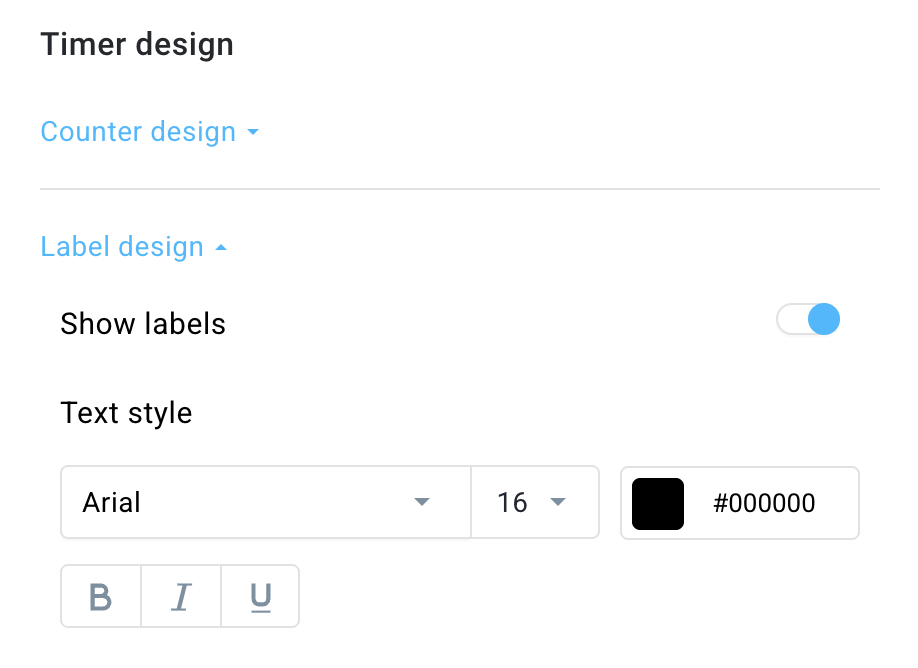The width and height of the screenshot is (918, 668).
Task: Open the font size 16 selector
Action: 535,503
